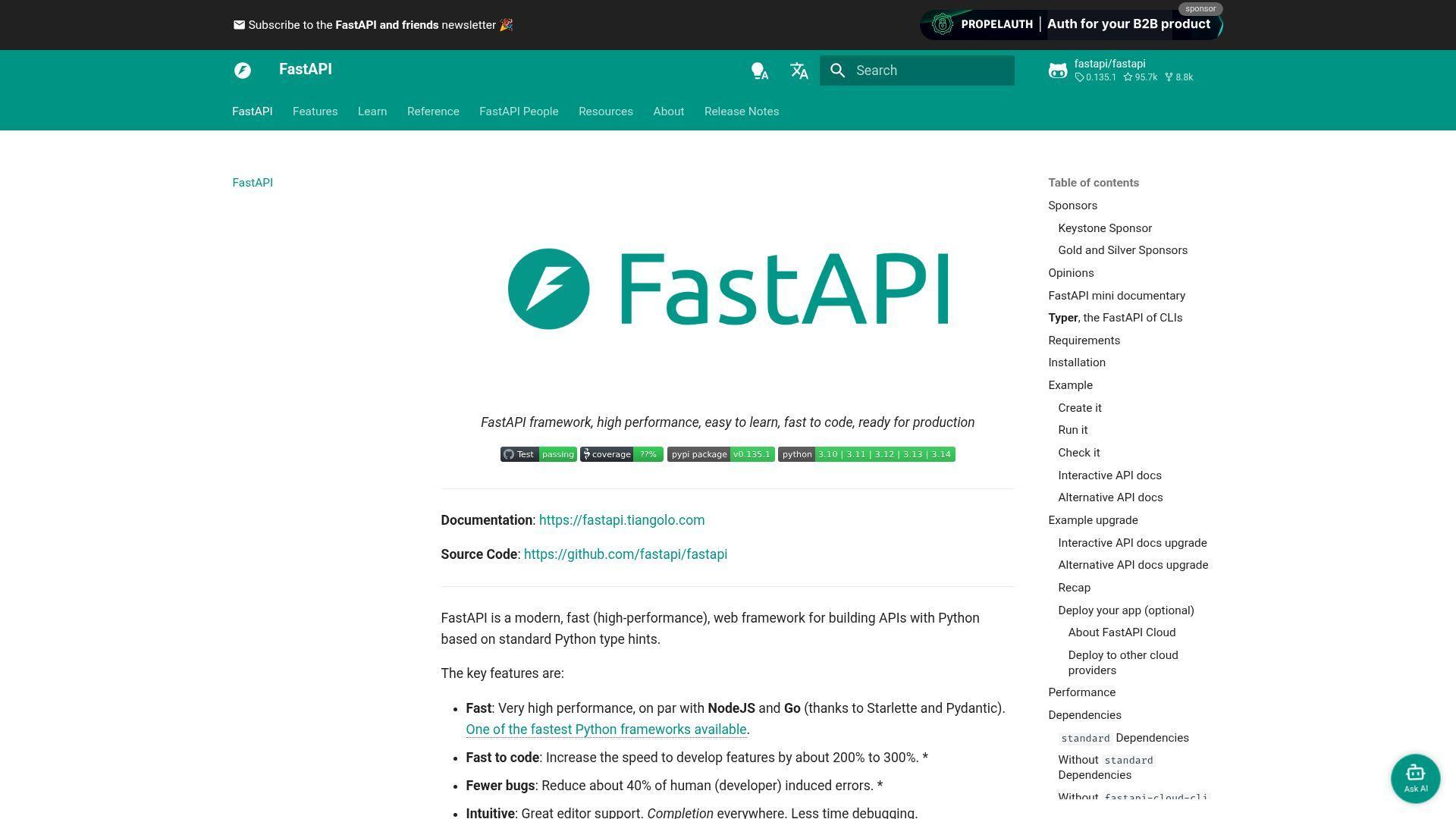
Task: Open the Ask AI chat widget
Action: click(1415, 778)
